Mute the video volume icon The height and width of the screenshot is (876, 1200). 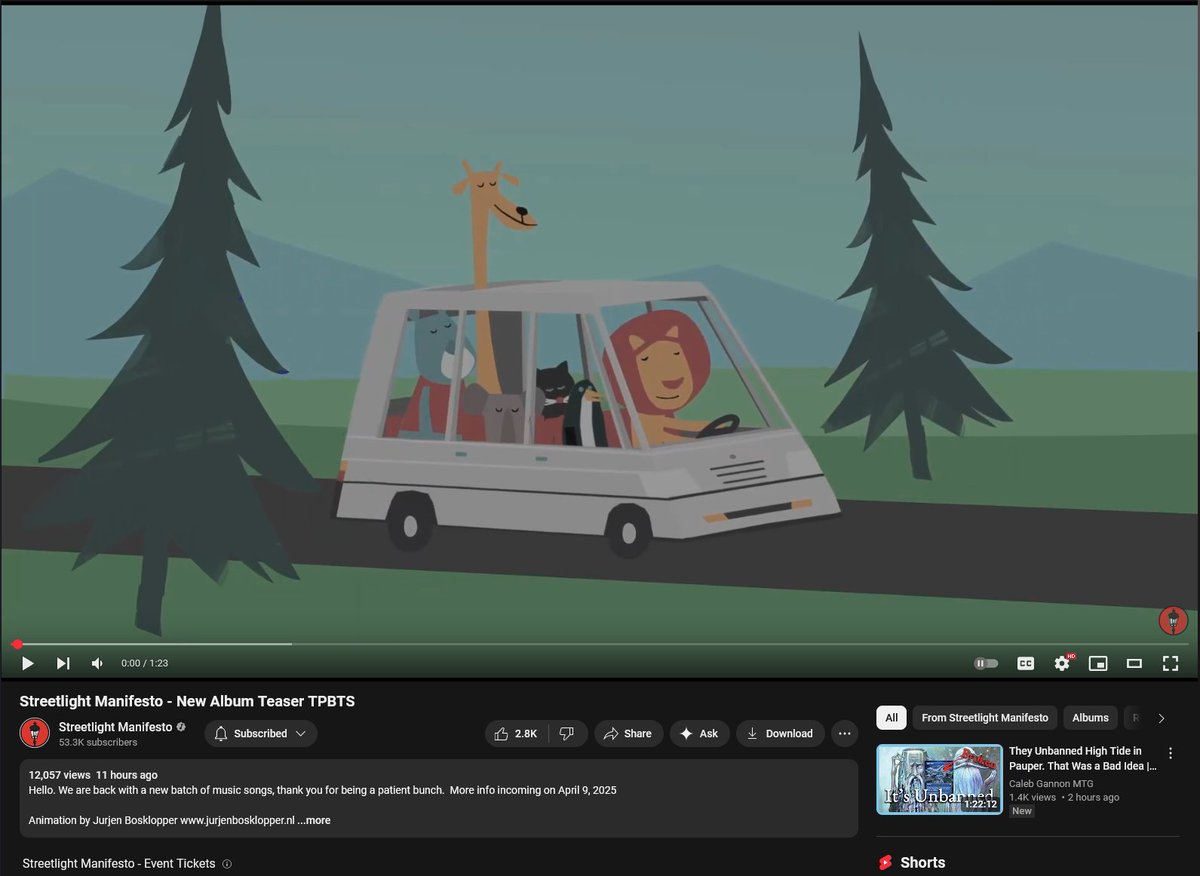98,663
